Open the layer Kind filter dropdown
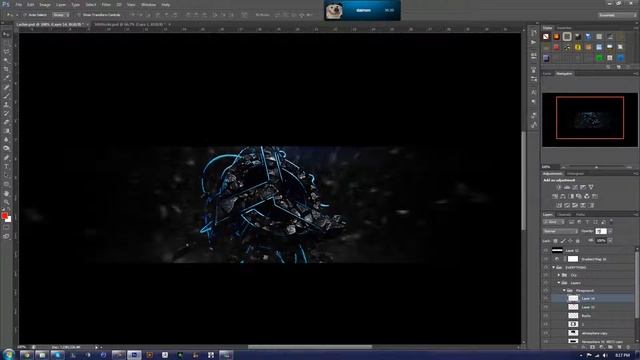The width and height of the screenshot is (640, 360). tap(553, 222)
